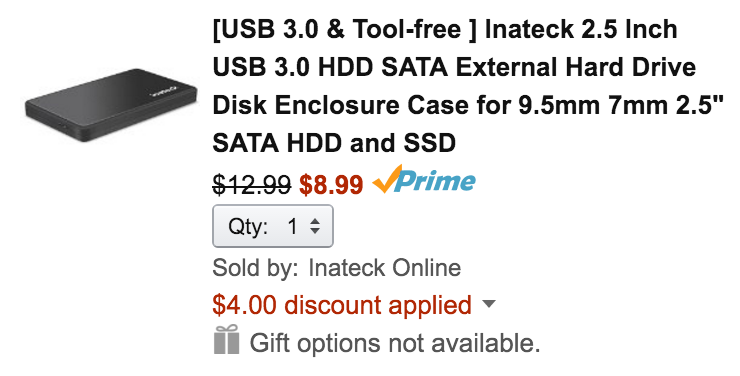Click the Gift options not available text
Screen dimensions: 740x376
[395, 343]
